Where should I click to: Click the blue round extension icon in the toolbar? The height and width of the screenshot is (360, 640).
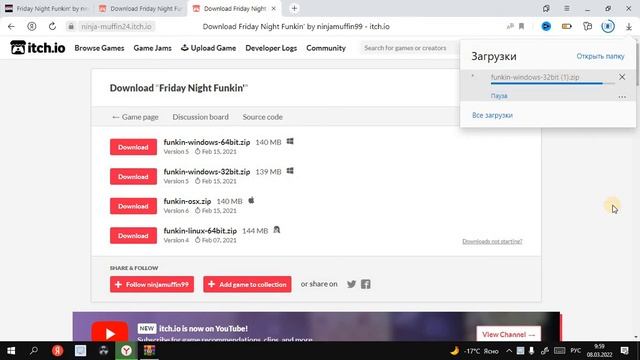[546, 27]
